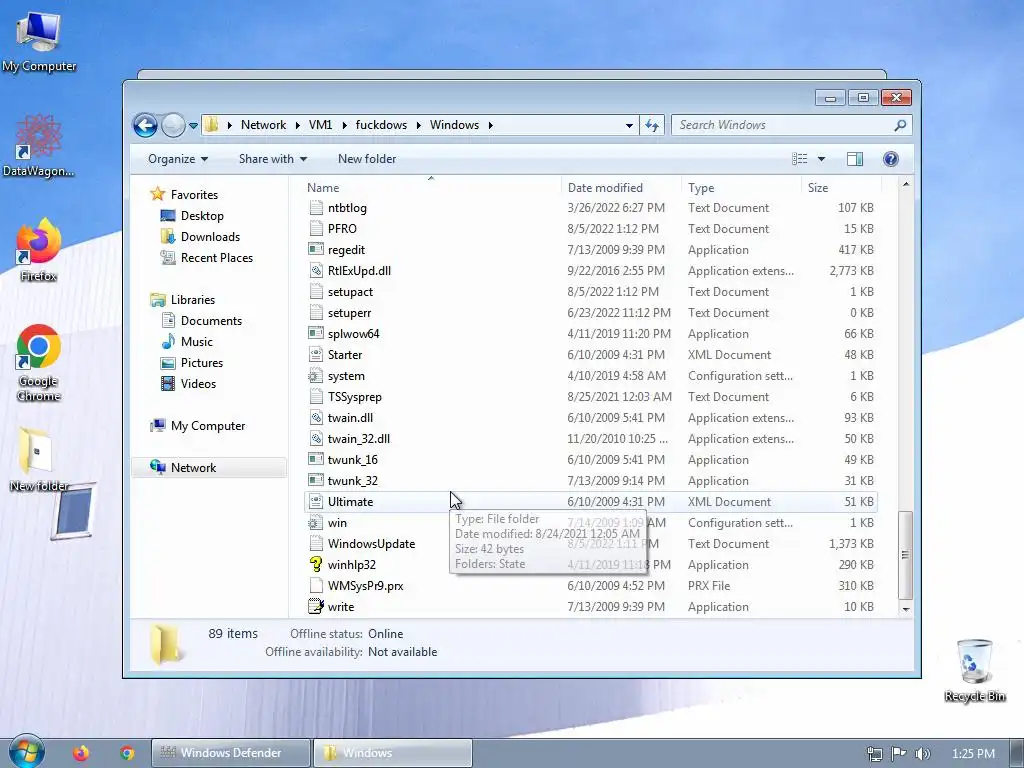Sort by the Name column header
This screenshot has width=1024, height=768.
pyautogui.click(x=431, y=187)
